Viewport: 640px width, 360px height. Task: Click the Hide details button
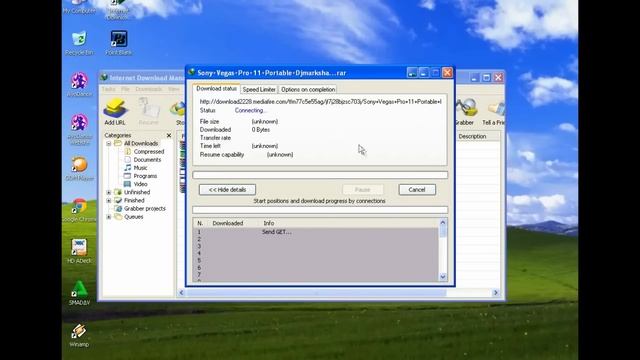pos(227,190)
